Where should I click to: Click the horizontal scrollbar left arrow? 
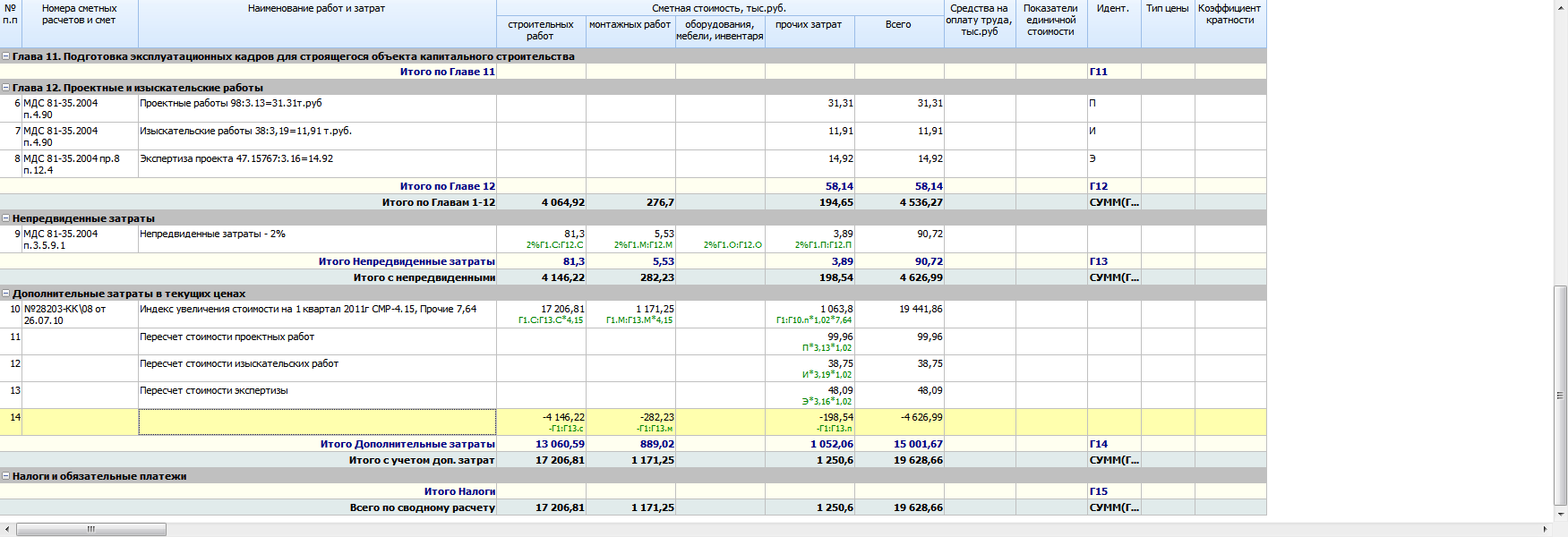7,530
